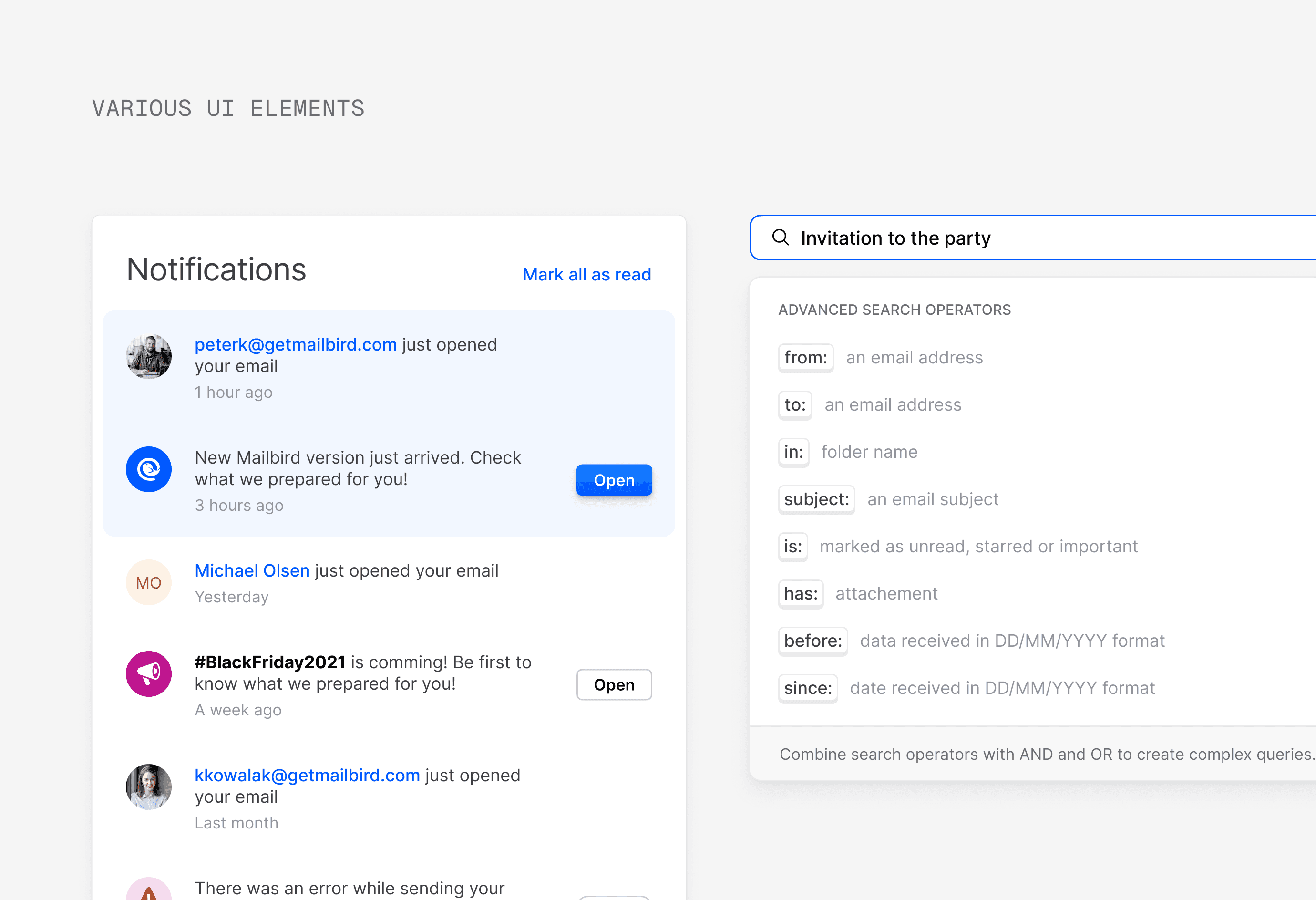Screen dimensions: 1316x900
Task: Click 'attachement' description text
Action: pyautogui.click(x=886, y=594)
